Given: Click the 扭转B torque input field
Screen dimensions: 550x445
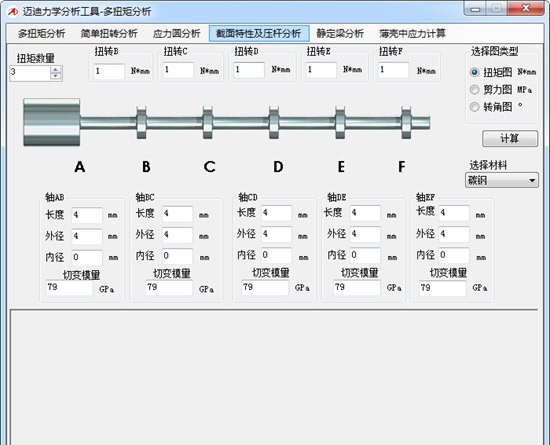Looking at the screenshot, I should [109, 71].
